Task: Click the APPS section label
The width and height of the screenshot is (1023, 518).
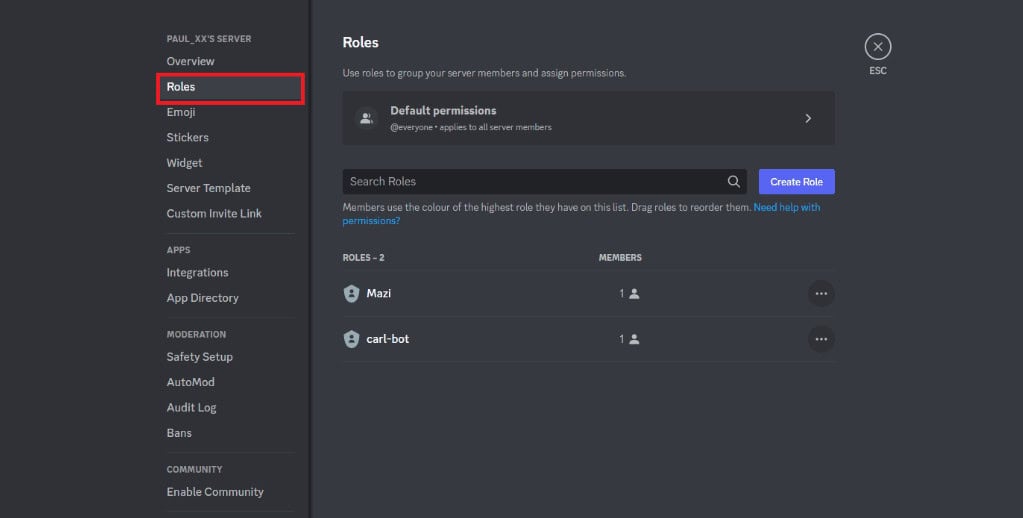Action: (x=178, y=251)
